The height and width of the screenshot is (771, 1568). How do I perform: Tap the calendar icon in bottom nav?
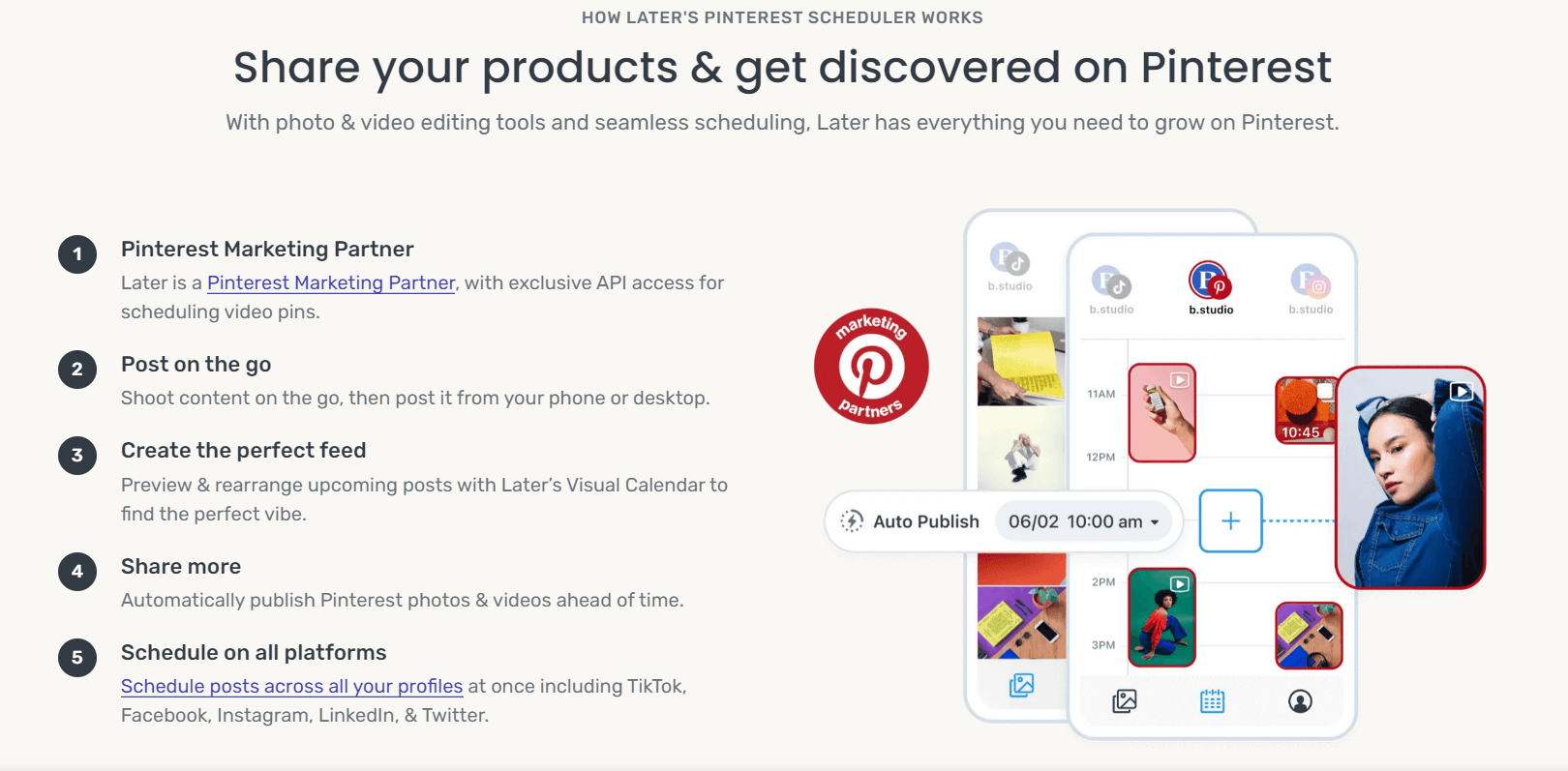click(1212, 701)
